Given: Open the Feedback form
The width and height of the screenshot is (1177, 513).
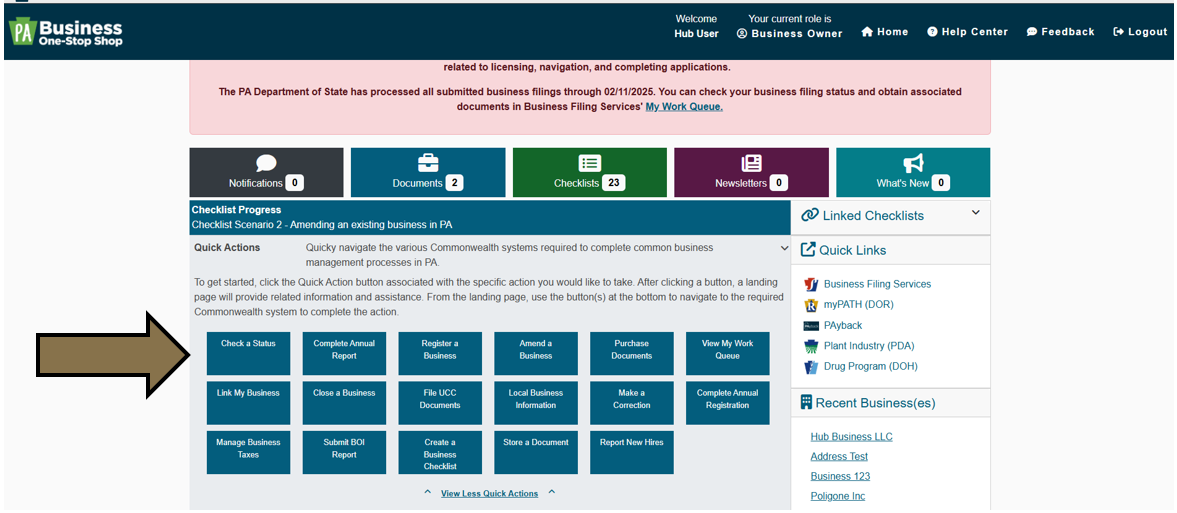Looking at the screenshot, I should (x=1061, y=32).
